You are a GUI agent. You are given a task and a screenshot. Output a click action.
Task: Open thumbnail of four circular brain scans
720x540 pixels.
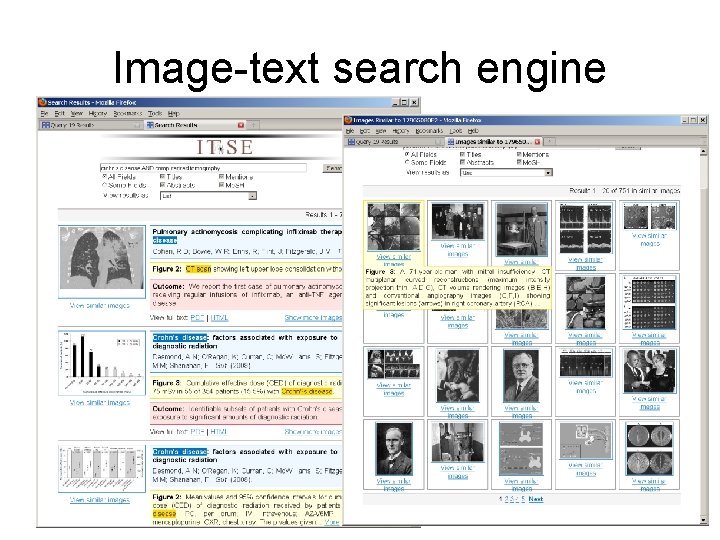coord(649,450)
